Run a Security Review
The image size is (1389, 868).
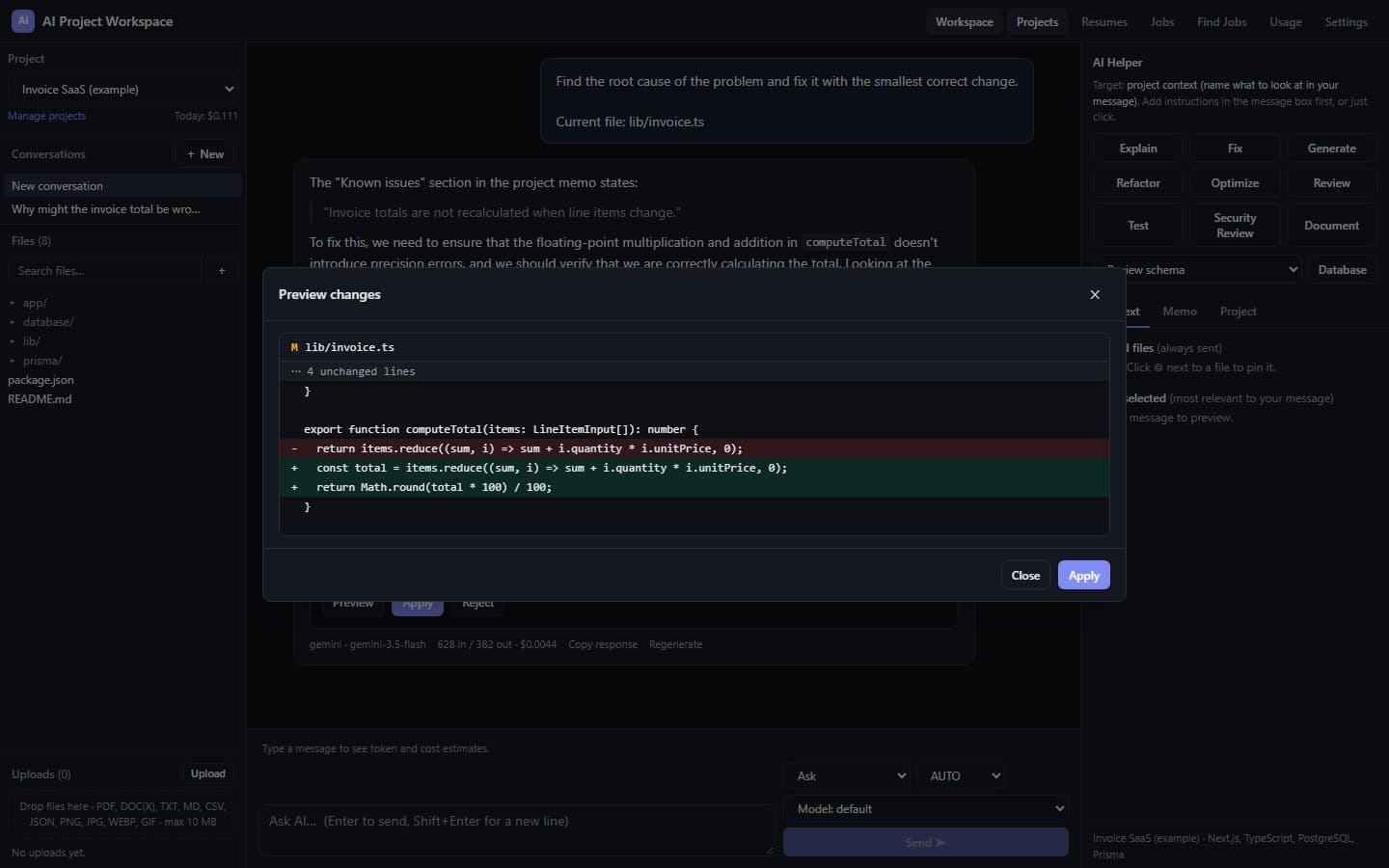point(1235,226)
